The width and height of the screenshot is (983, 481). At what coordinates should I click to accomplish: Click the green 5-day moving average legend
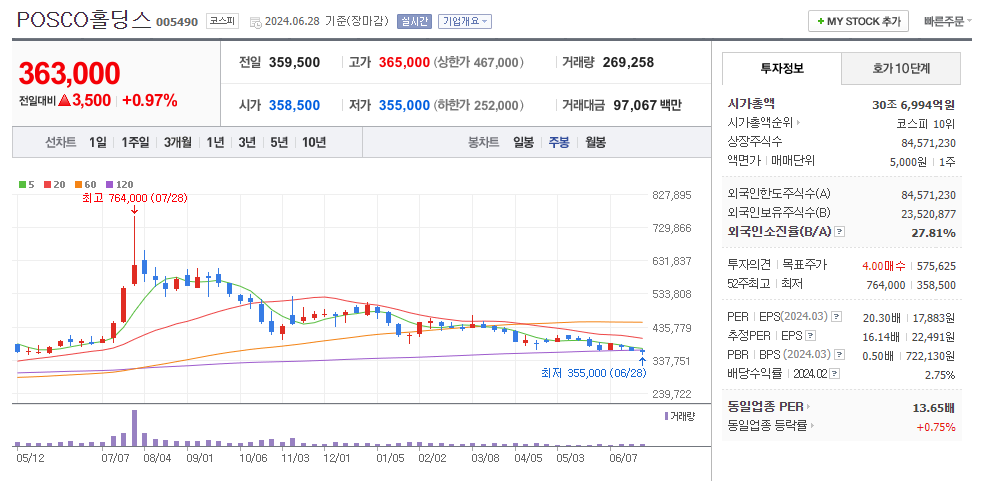point(26,184)
